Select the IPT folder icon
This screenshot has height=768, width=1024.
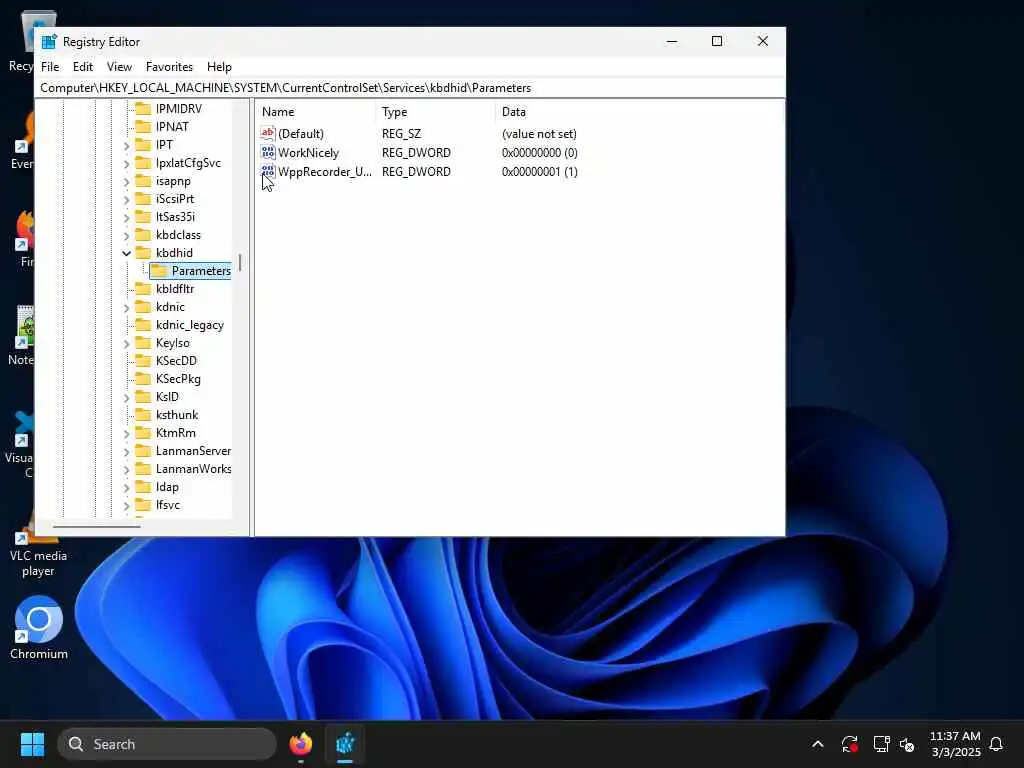point(142,144)
